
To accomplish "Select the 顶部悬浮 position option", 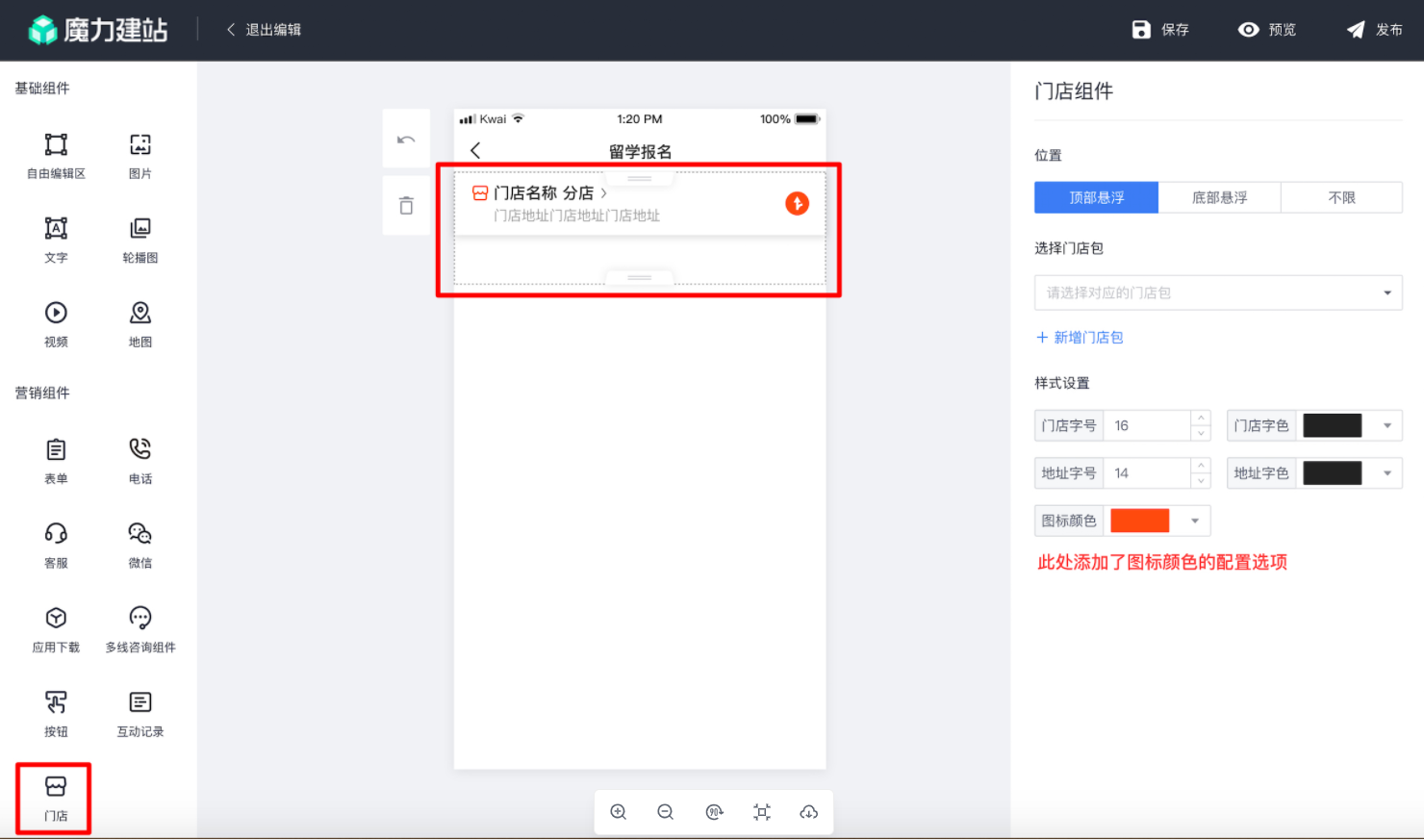I will (1096, 196).
